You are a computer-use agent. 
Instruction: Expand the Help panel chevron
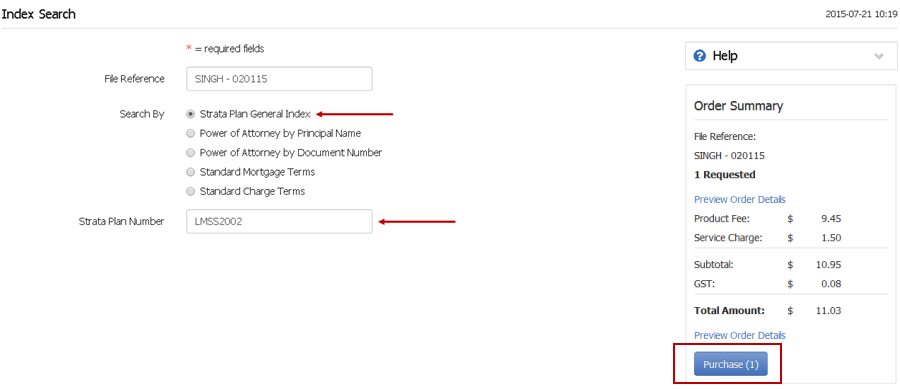click(879, 56)
